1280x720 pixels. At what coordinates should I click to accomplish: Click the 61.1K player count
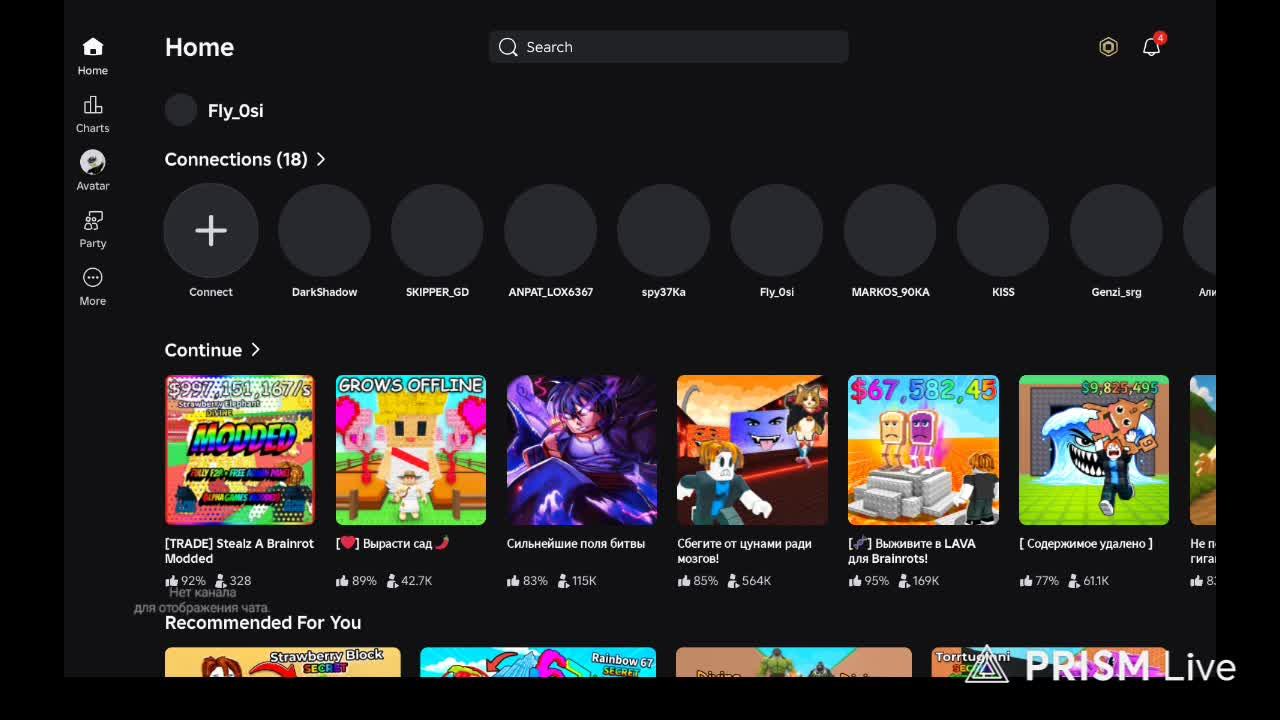(1089, 581)
